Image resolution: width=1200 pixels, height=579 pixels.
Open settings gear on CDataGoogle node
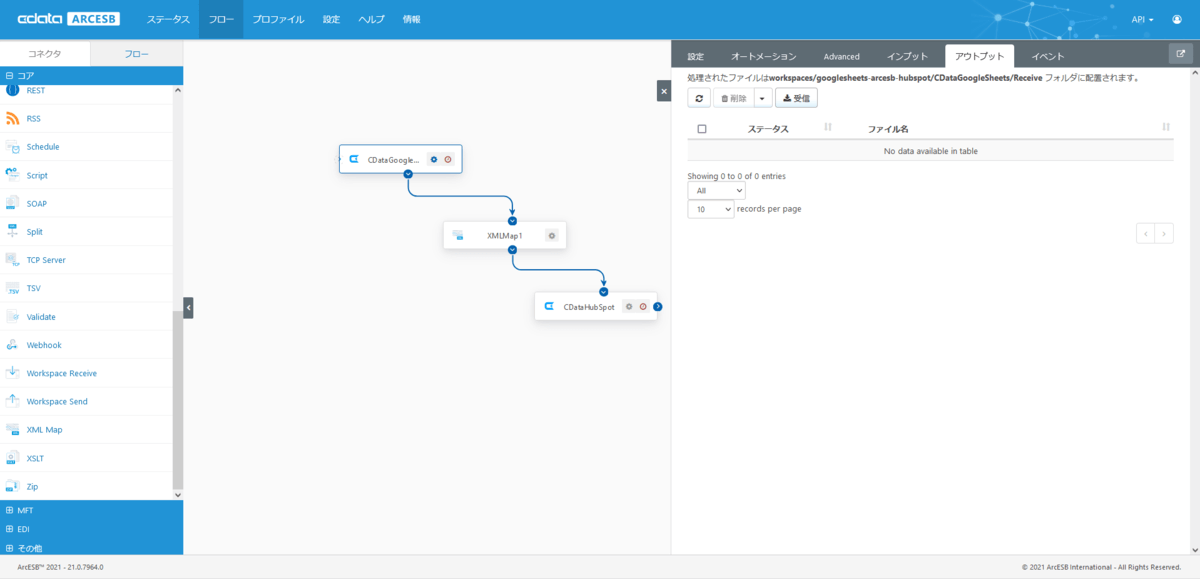434,159
